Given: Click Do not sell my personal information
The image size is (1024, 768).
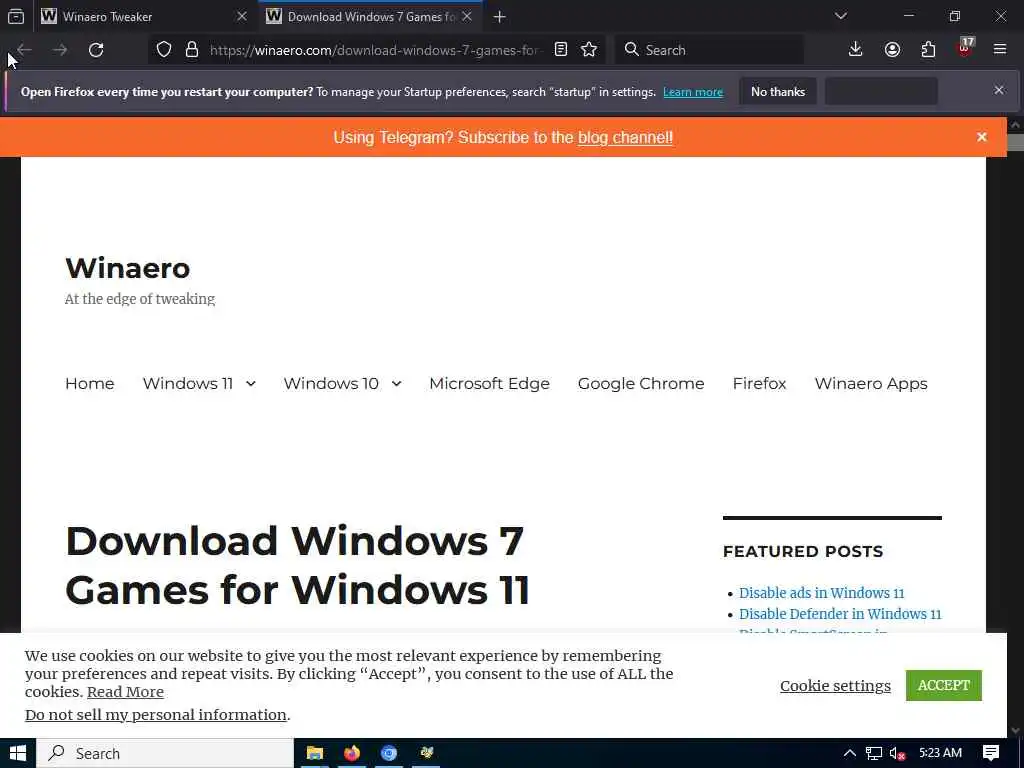Looking at the screenshot, I should coord(155,714).
